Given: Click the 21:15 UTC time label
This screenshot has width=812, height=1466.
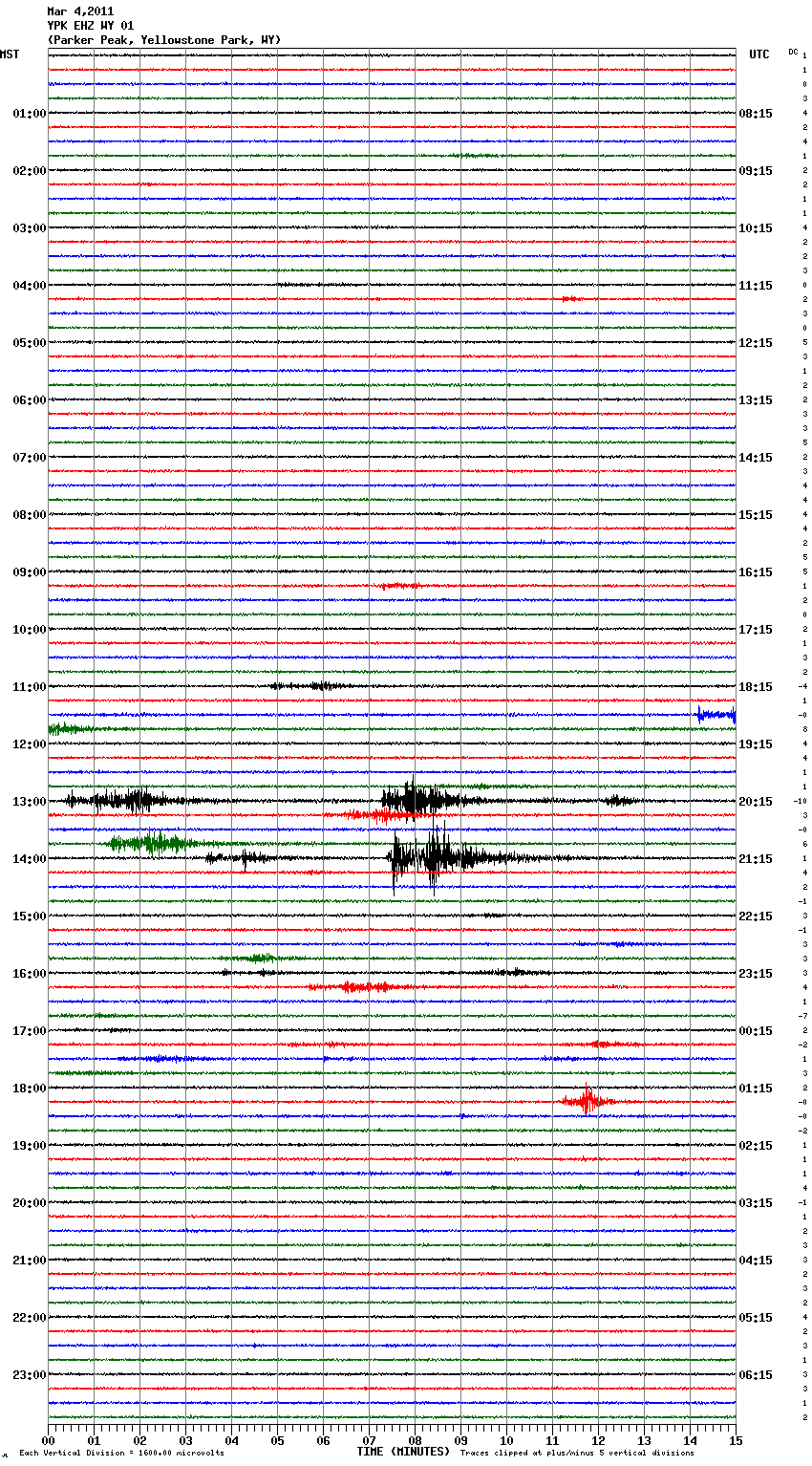Looking at the screenshot, I should [x=756, y=859].
